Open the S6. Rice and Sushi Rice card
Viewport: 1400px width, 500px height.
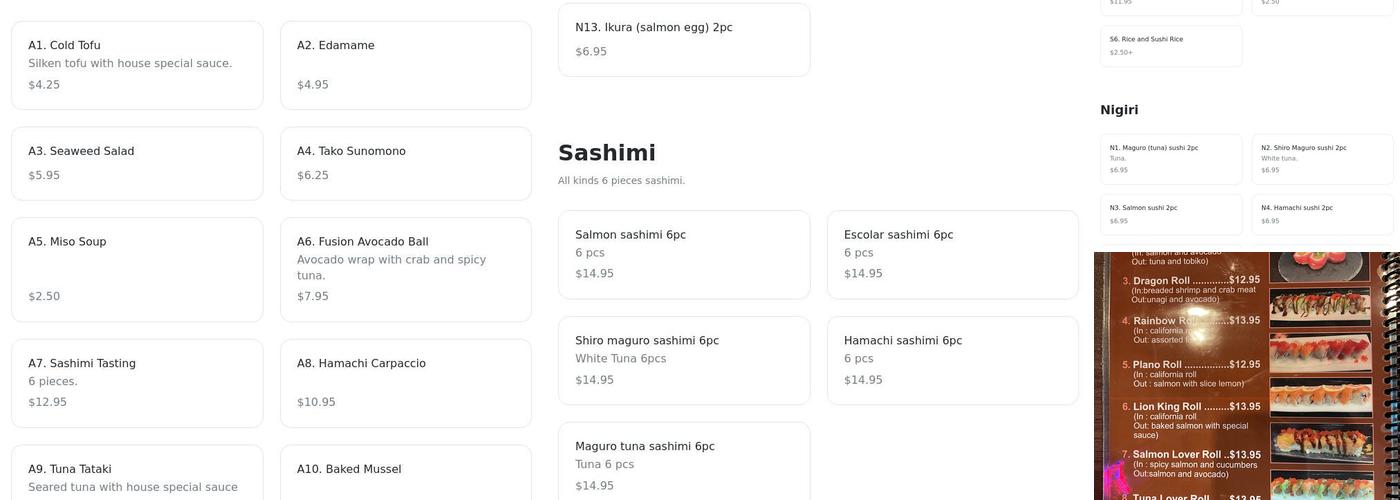click(x=1171, y=46)
